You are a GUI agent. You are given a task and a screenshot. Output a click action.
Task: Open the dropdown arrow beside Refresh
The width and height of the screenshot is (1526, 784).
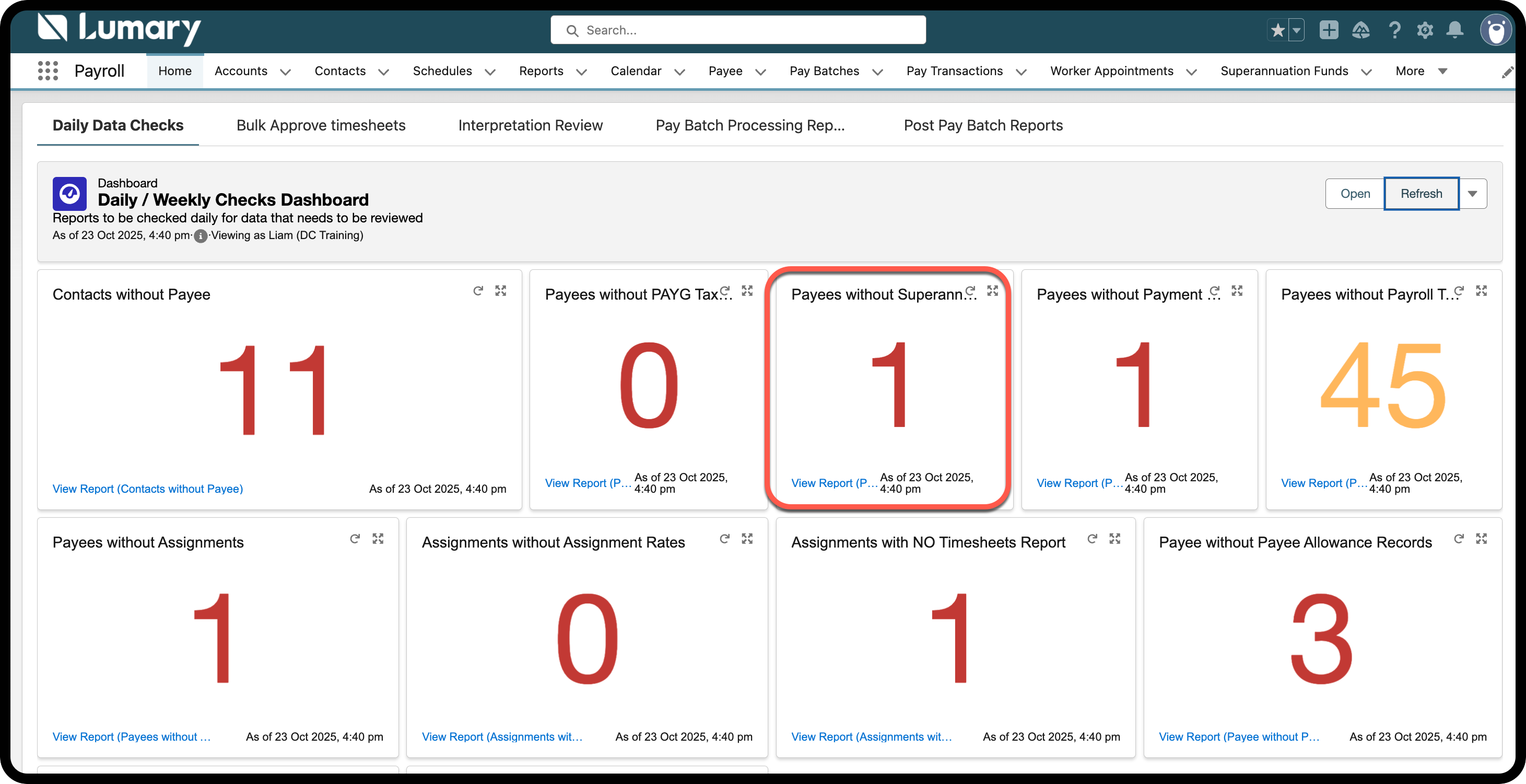pyautogui.click(x=1473, y=194)
